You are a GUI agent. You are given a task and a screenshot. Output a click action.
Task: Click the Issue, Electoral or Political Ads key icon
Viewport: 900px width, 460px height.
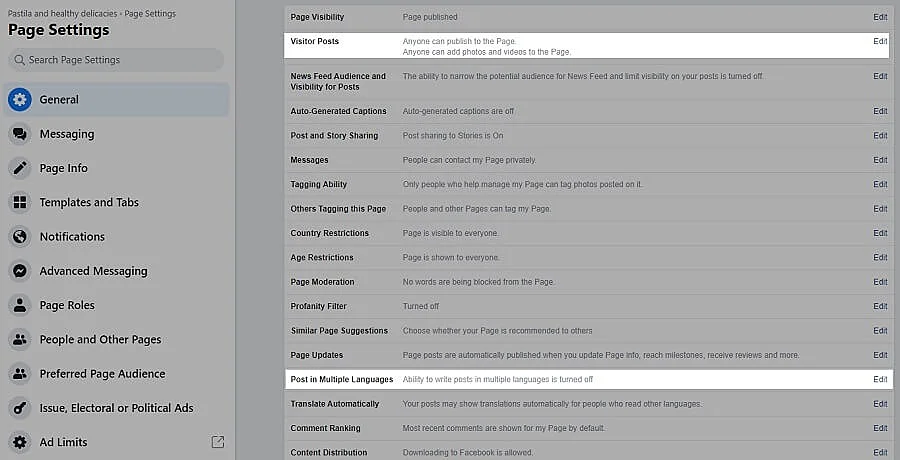click(20, 408)
